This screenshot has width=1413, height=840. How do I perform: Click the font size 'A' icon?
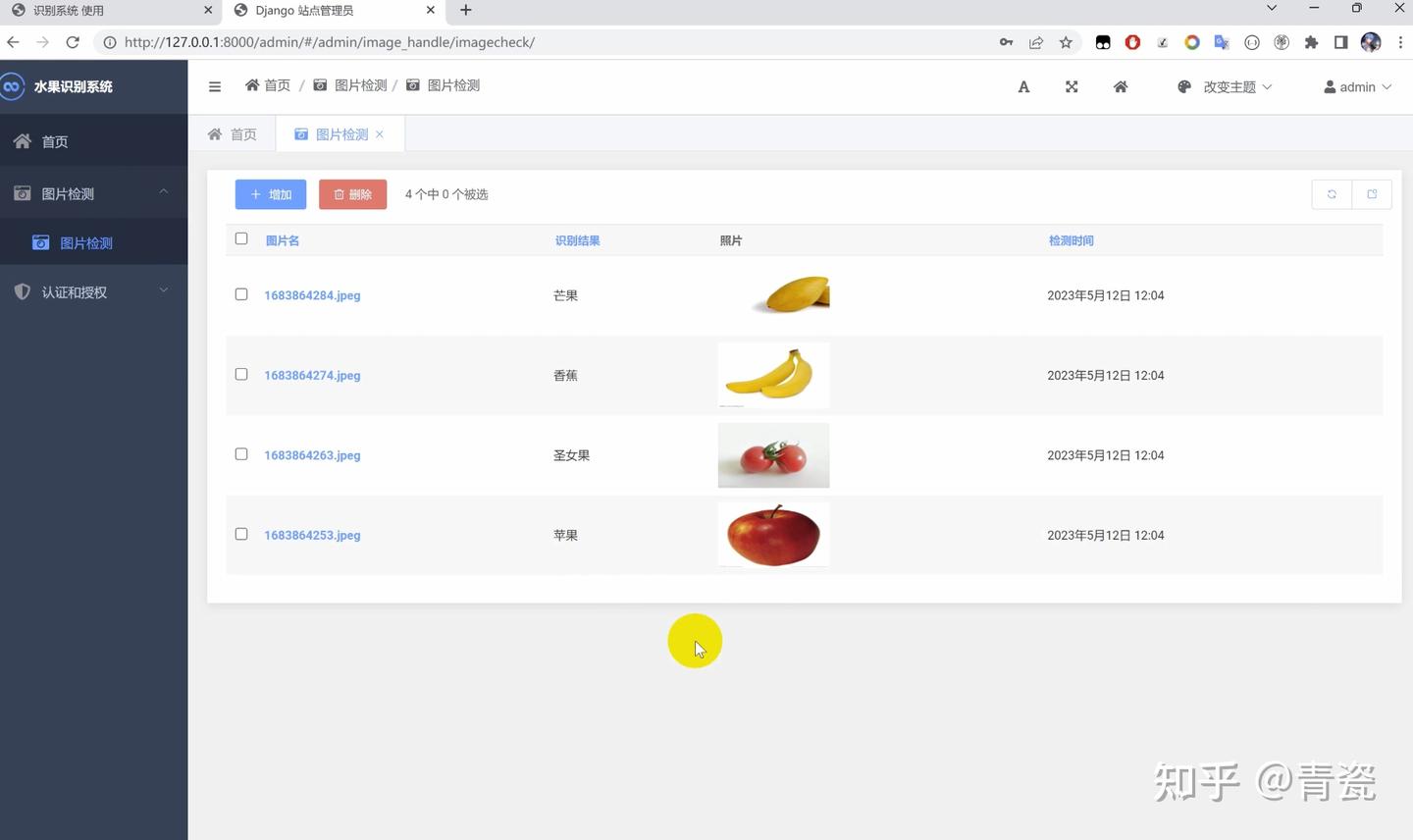[x=1023, y=86]
